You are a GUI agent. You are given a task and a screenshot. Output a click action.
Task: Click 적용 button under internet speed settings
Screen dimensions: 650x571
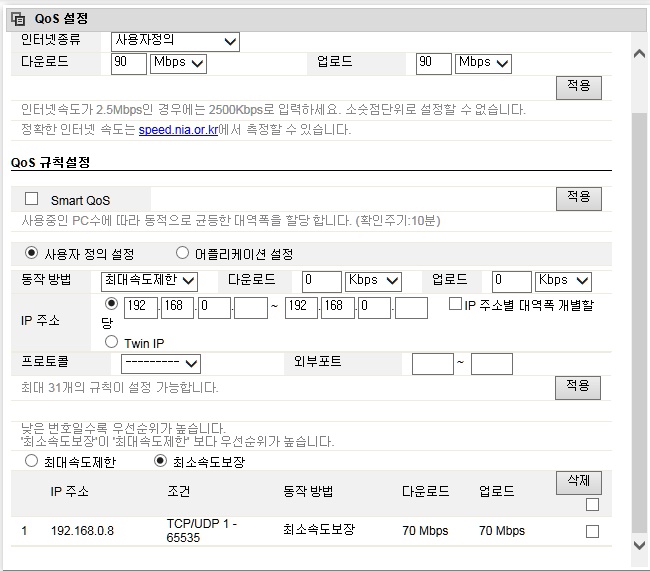(579, 87)
